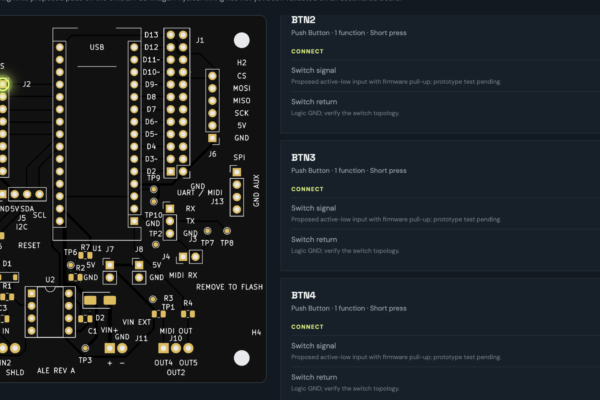Screen dimensions: 600x400
Task: Click the VIN EXT silkscreen label
Action: (x=136, y=322)
